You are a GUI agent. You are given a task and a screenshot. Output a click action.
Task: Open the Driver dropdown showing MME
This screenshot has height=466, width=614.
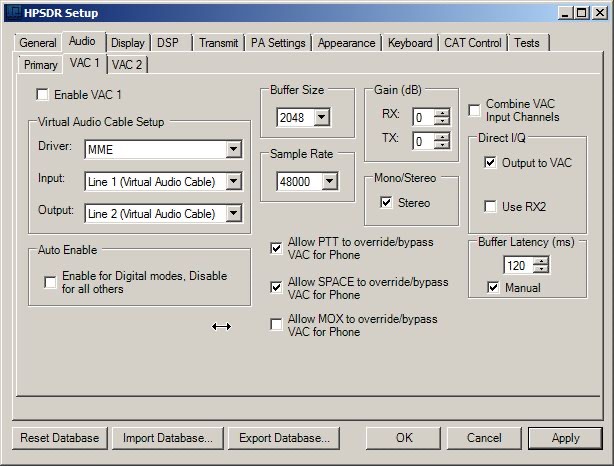(233, 149)
